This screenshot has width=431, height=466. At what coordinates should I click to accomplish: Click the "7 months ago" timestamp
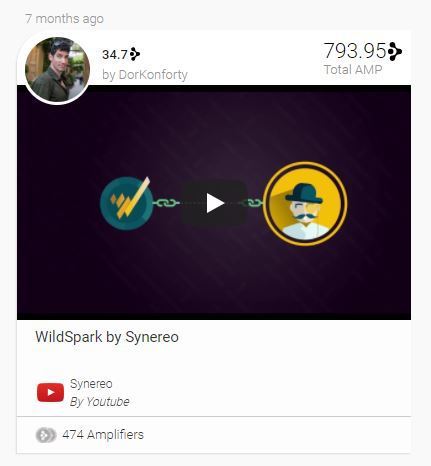[x=64, y=19]
